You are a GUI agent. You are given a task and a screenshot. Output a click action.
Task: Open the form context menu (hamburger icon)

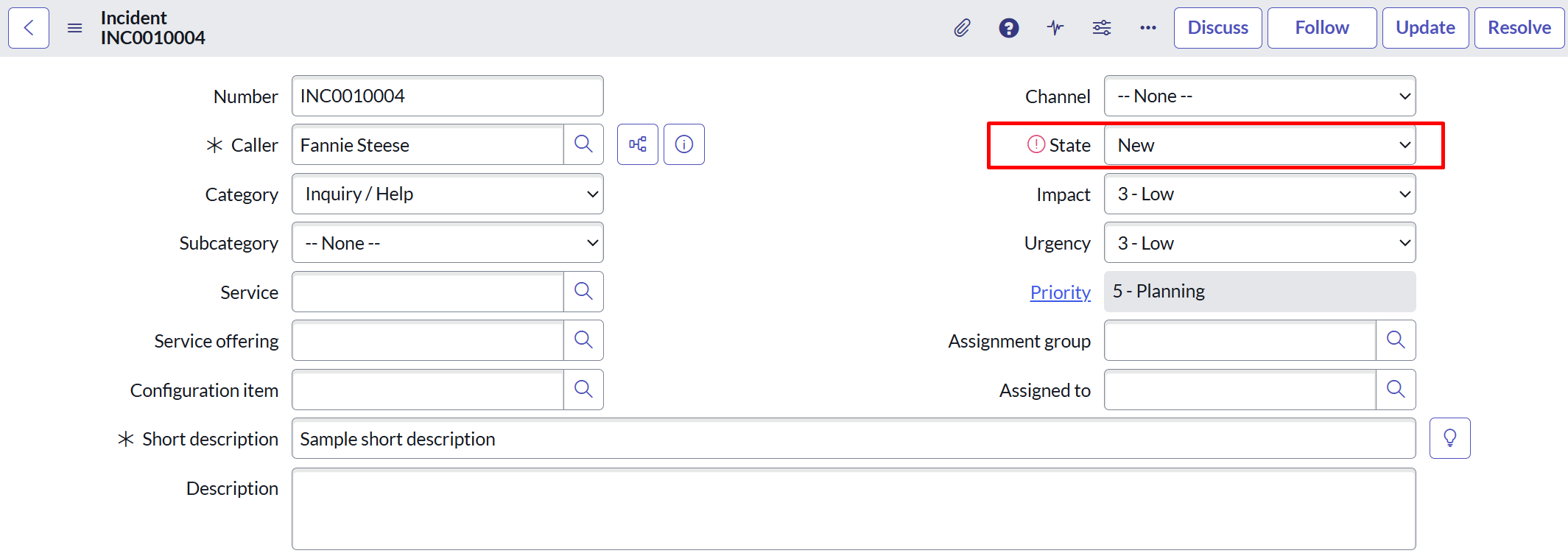(x=74, y=28)
